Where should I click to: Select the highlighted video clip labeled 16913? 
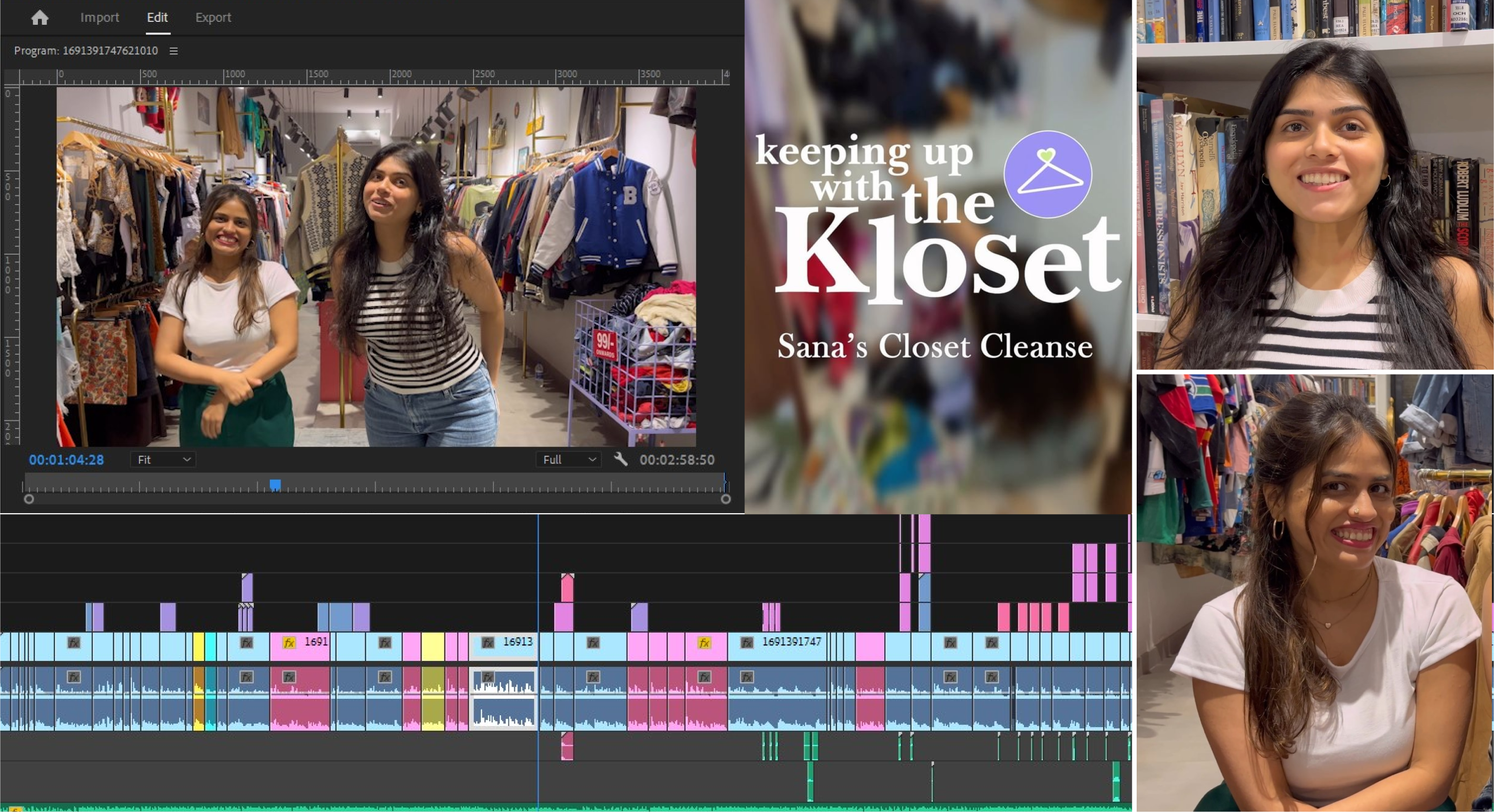point(503,647)
